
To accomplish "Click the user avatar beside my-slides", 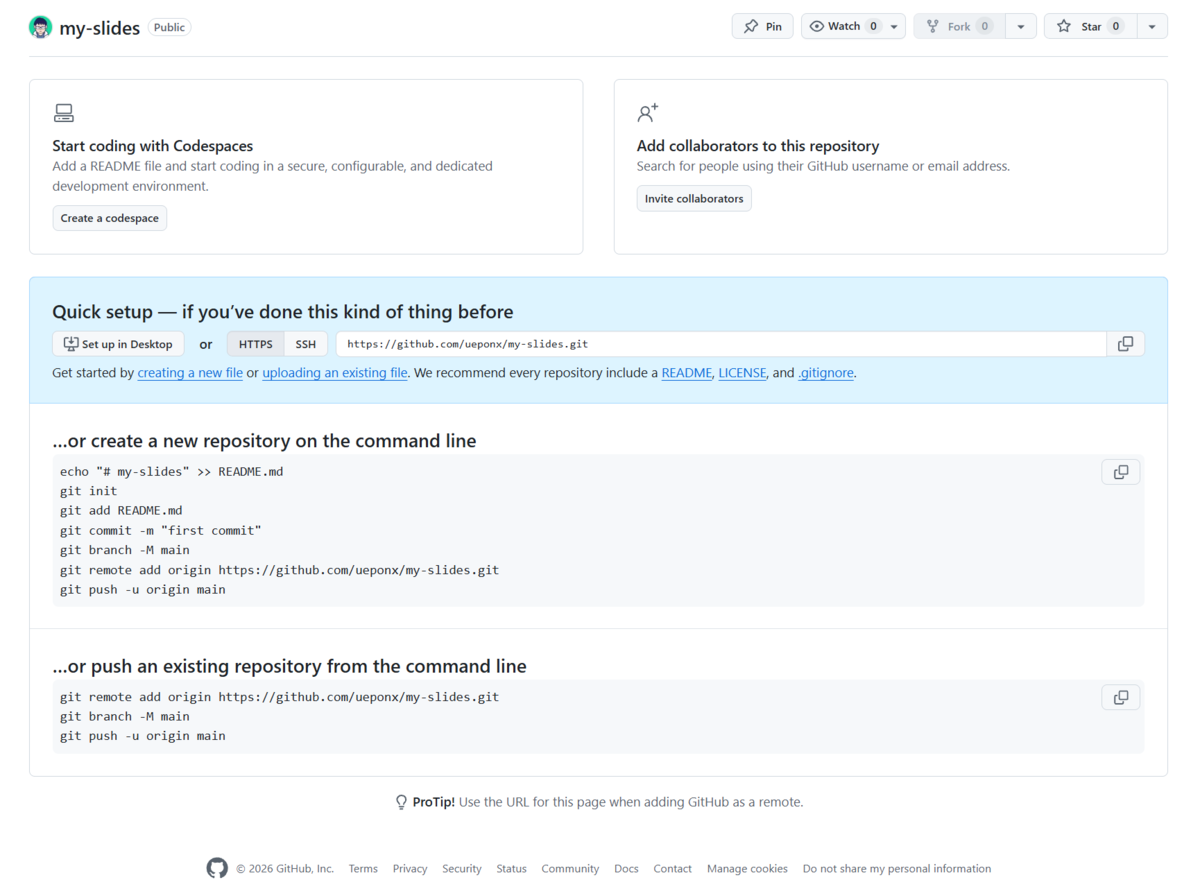I will (41, 27).
